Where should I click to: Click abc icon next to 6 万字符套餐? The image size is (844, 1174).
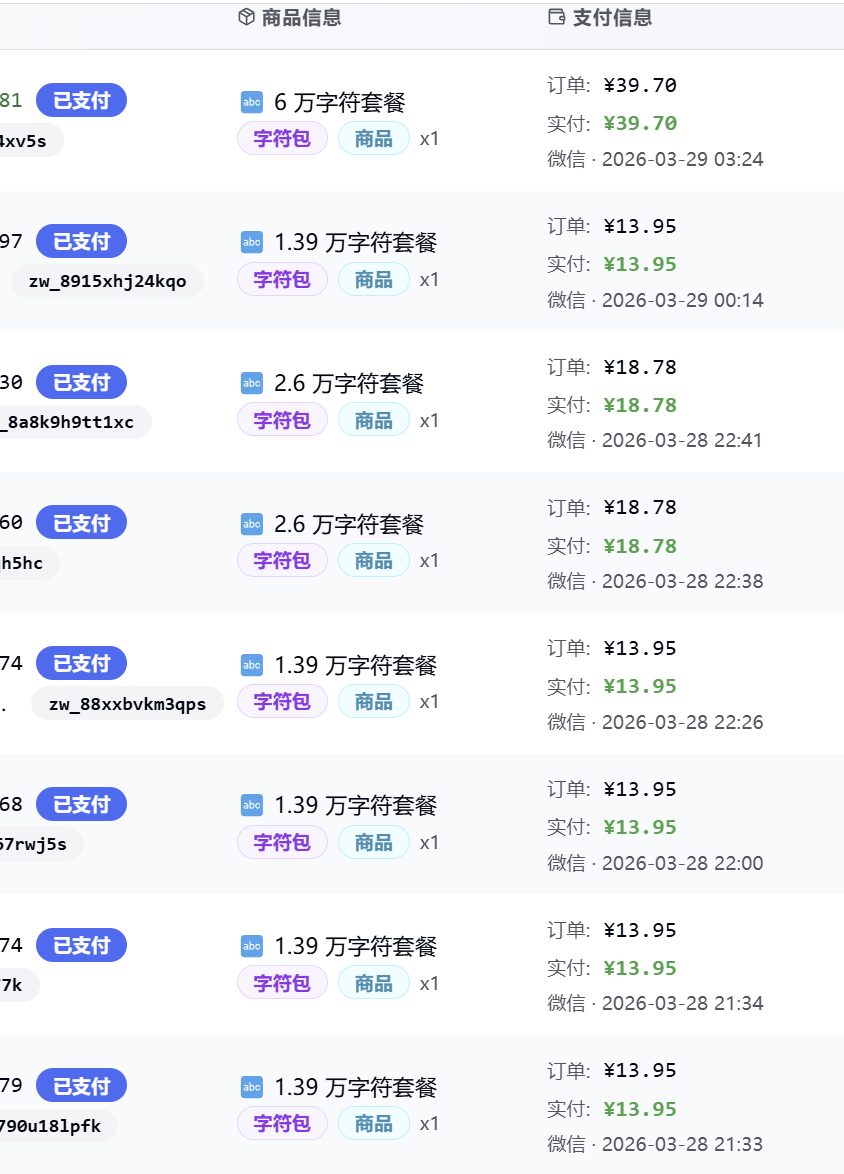[252, 102]
